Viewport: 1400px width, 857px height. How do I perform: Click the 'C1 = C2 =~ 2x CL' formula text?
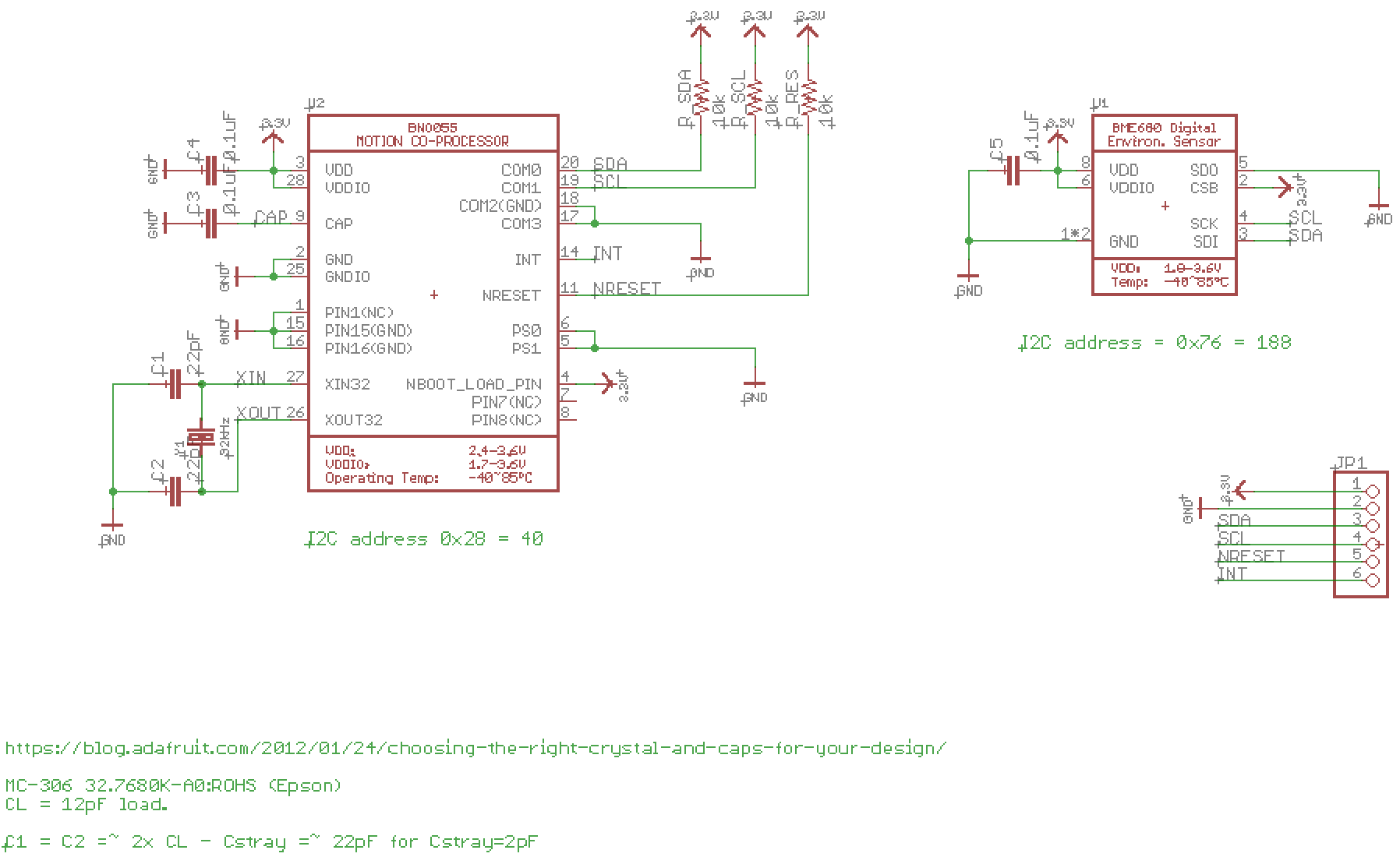point(271,841)
